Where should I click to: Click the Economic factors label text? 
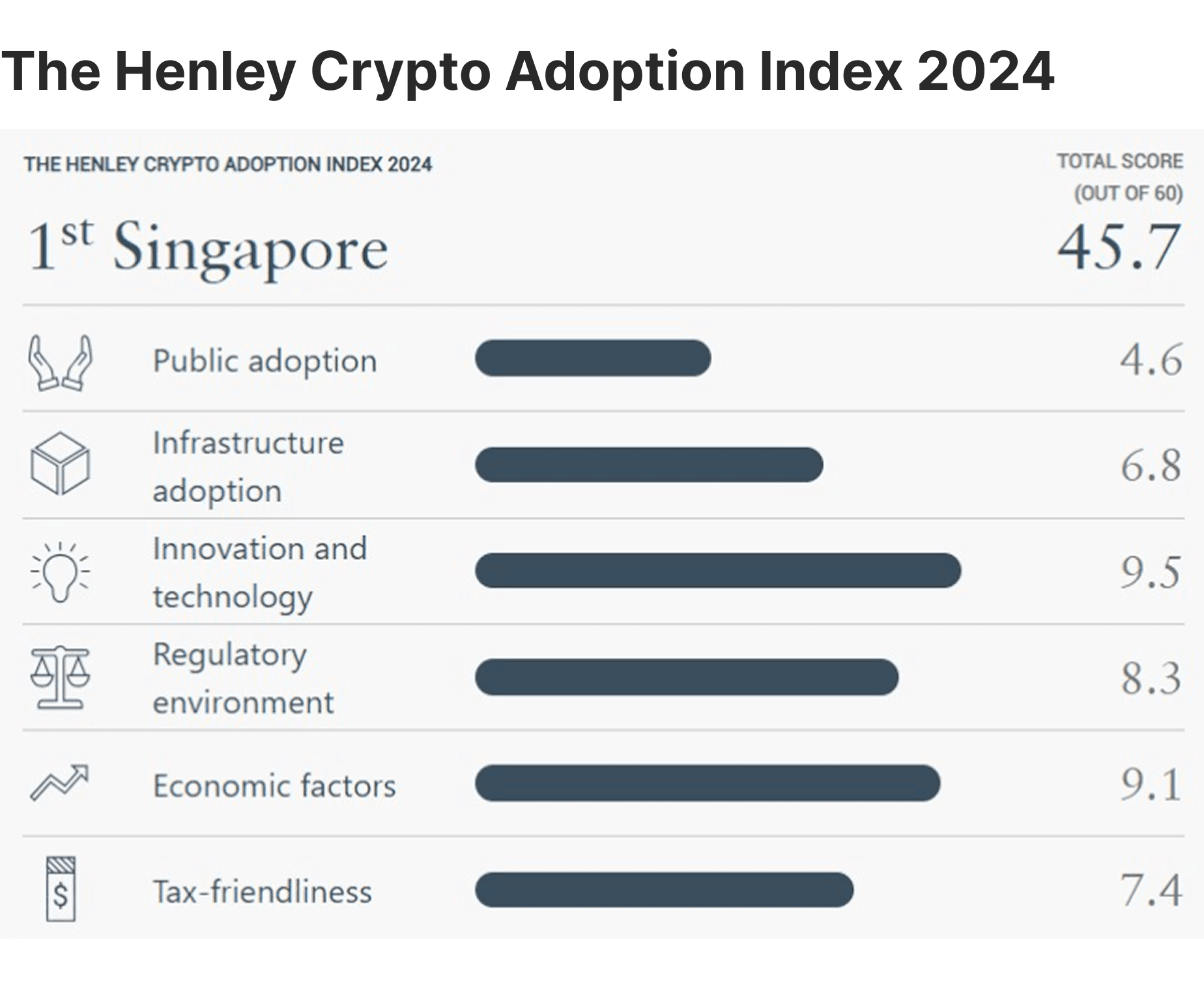tap(274, 785)
